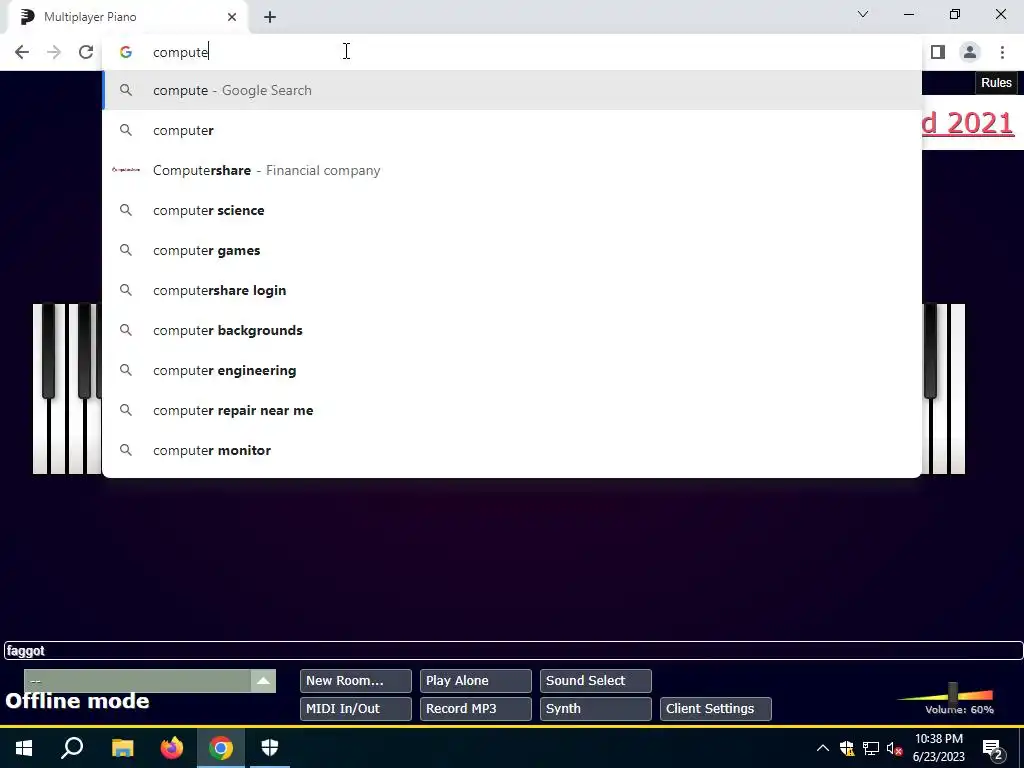Click the network tray icon
1024x768 pixels.
[871, 748]
